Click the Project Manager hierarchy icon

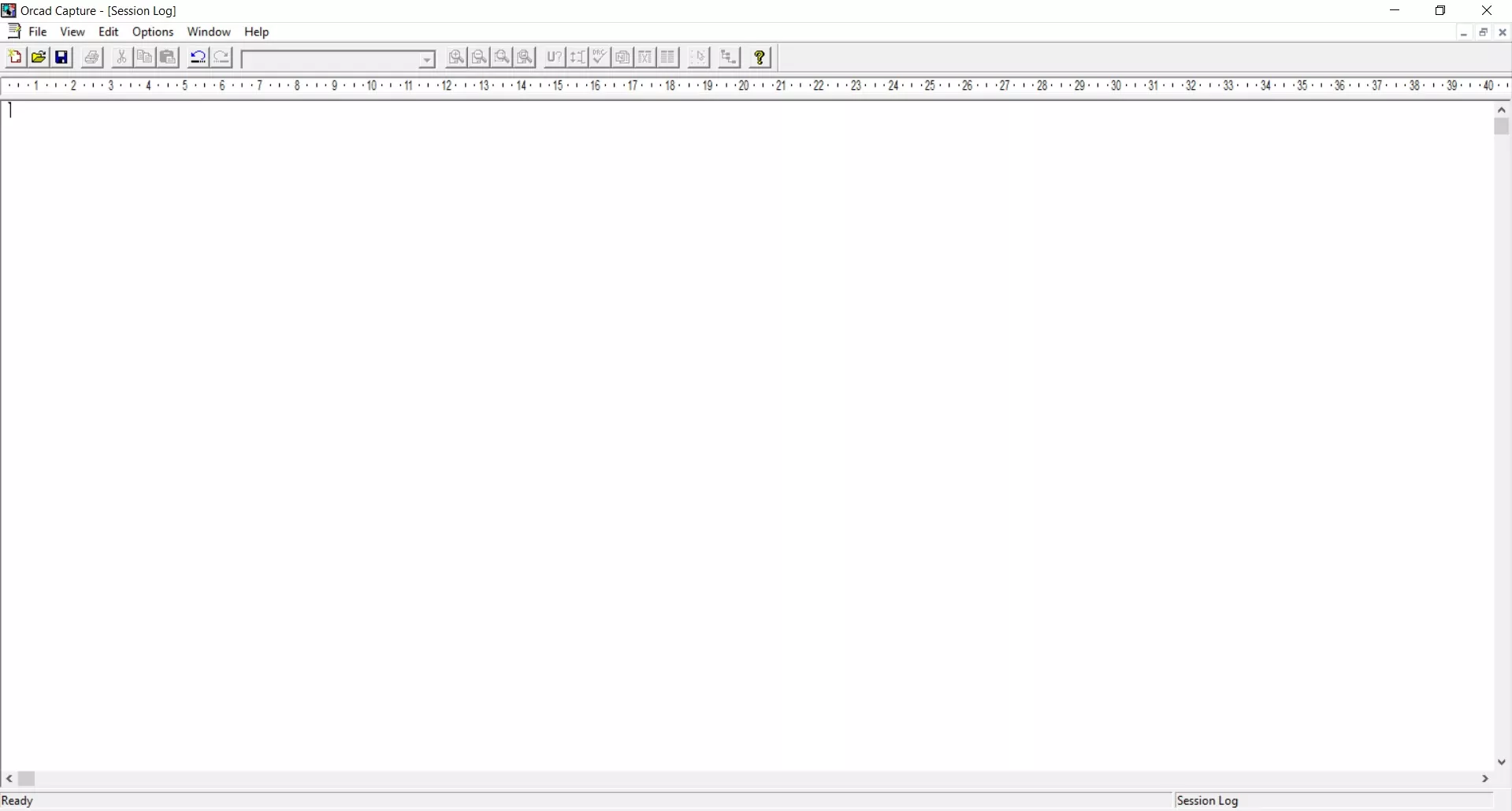point(730,58)
